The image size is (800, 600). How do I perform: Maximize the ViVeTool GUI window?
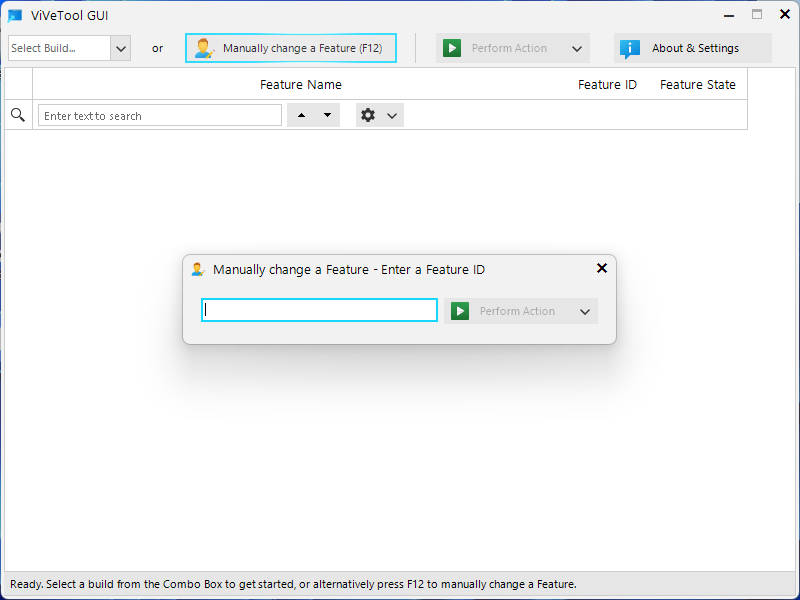point(757,15)
